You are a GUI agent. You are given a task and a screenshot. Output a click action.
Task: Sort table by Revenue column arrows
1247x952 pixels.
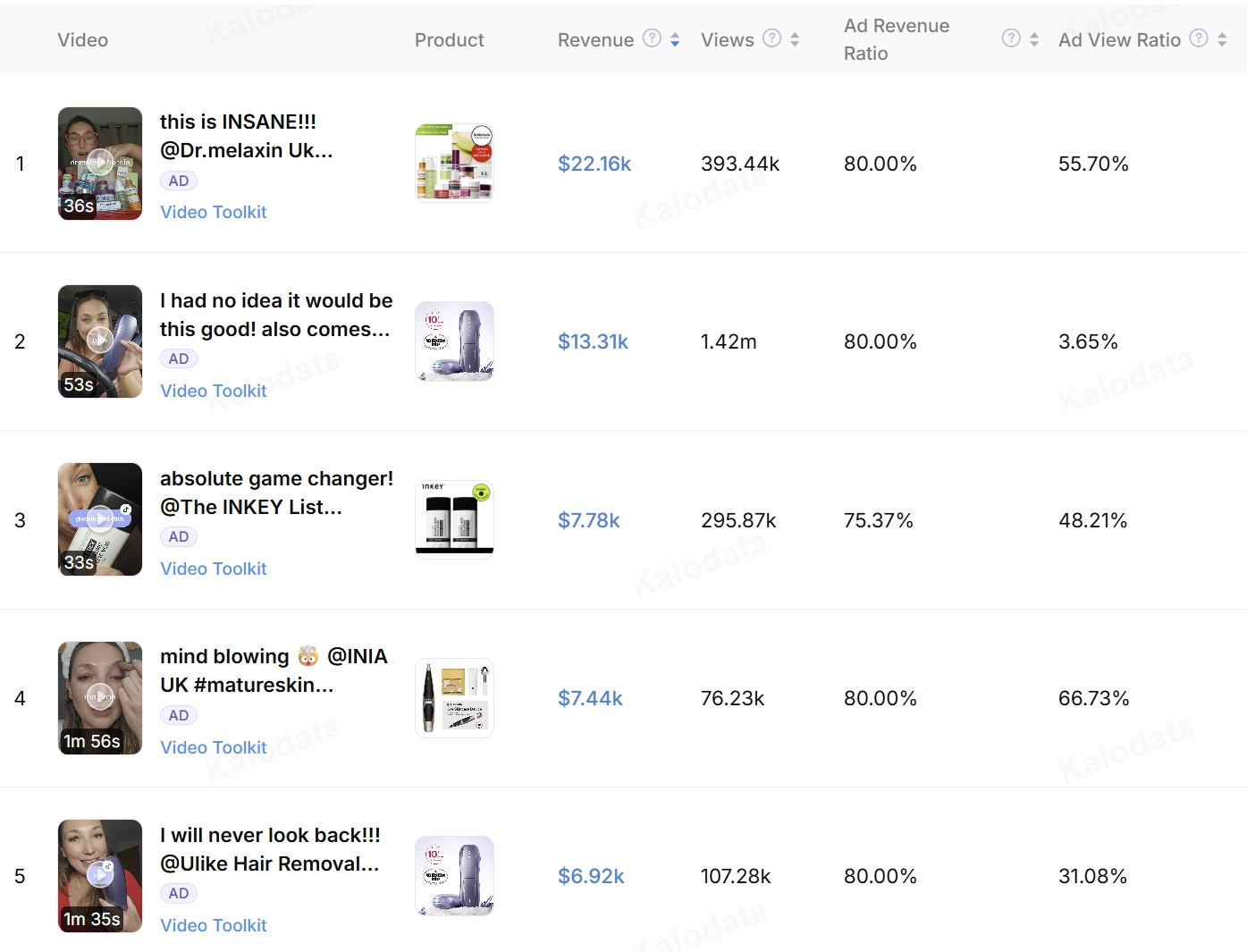pos(675,39)
